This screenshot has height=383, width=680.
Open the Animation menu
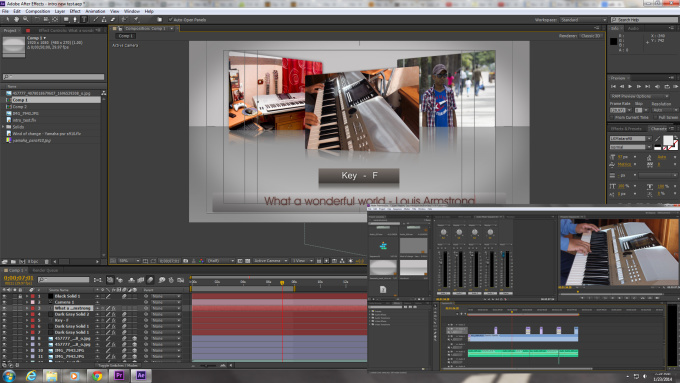click(95, 11)
